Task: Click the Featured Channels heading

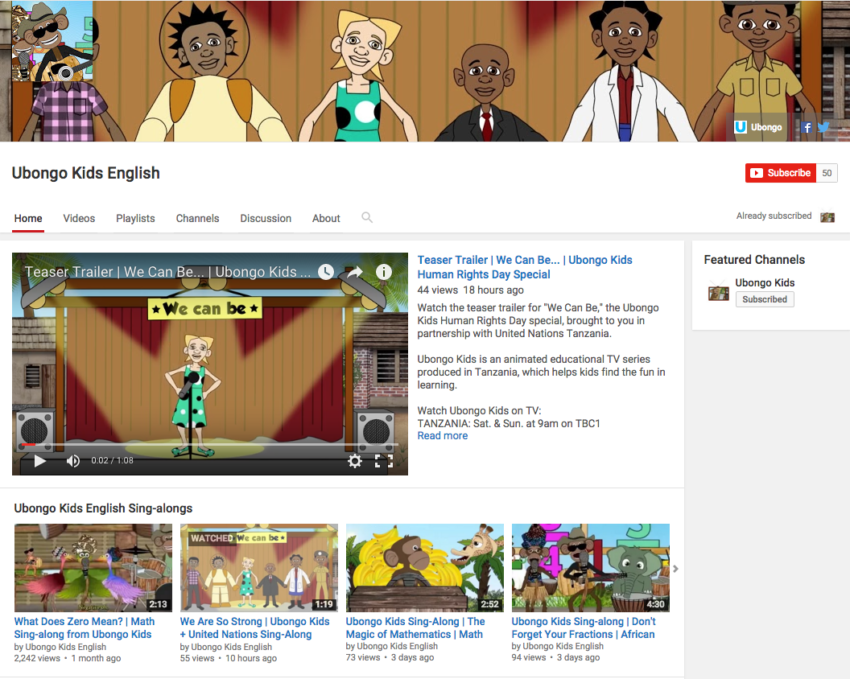Action: coord(754,260)
